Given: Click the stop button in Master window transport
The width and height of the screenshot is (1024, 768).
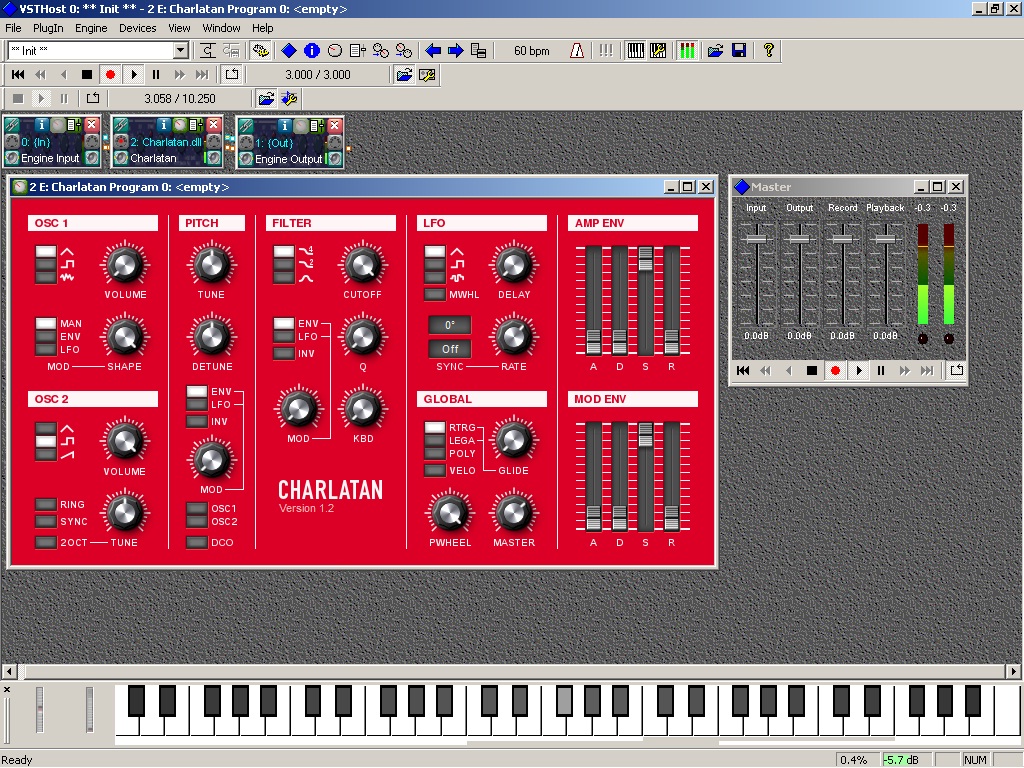Looking at the screenshot, I should click(x=812, y=370).
